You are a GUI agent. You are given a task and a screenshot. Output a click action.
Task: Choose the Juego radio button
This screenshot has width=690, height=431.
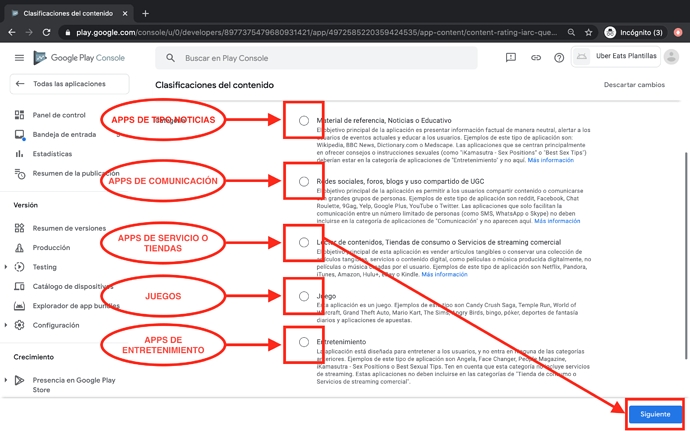pyautogui.click(x=303, y=296)
